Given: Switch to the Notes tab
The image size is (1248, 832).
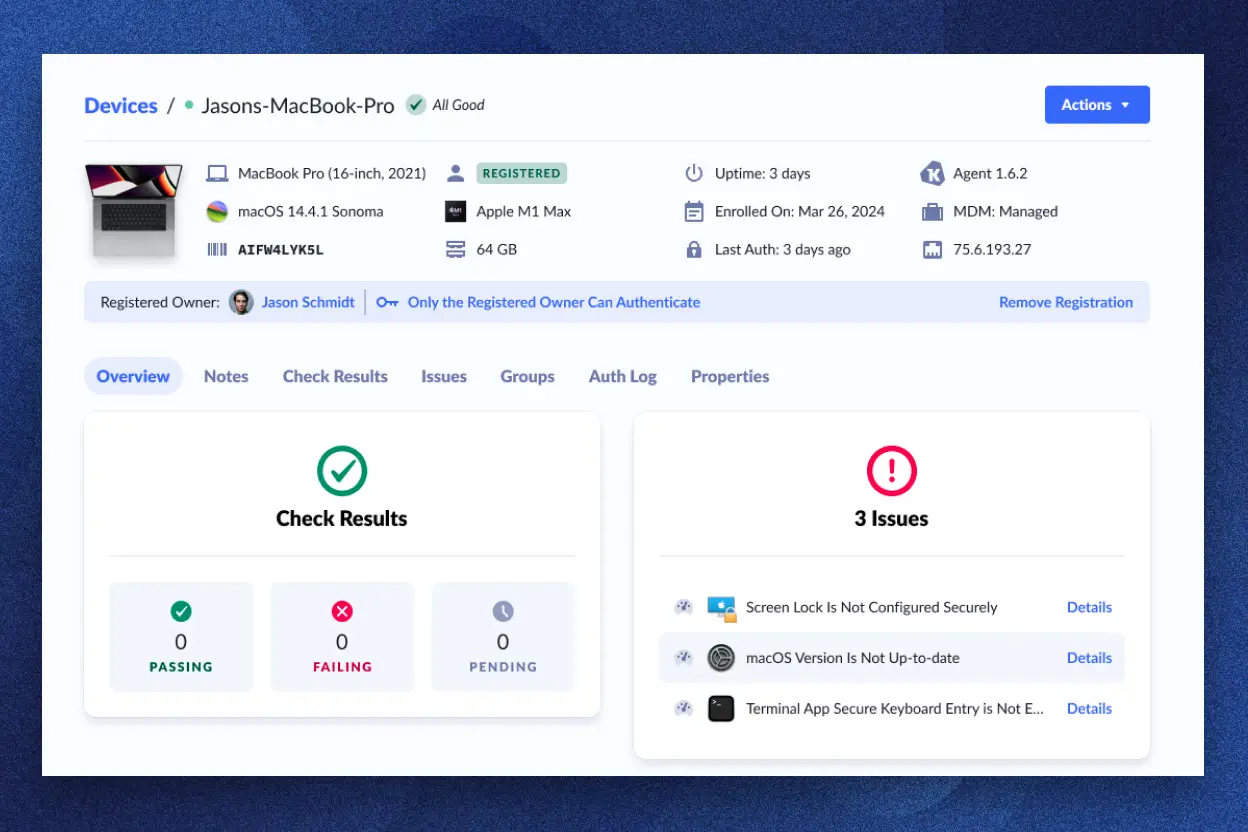Looking at the screenshot, I should tap(225, 376).
